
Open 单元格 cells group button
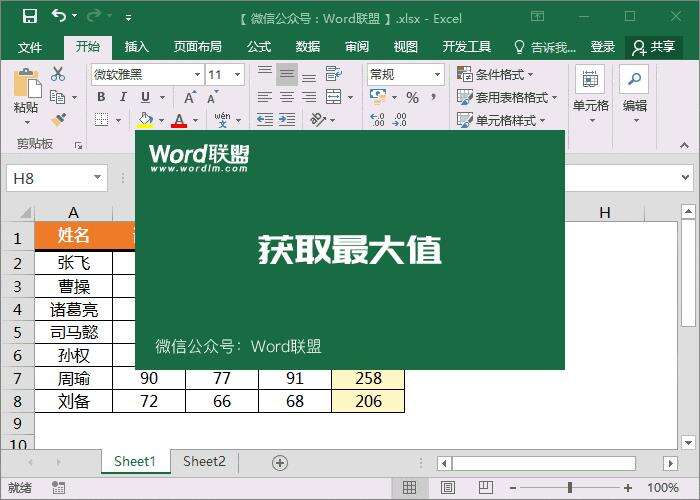(x=591, y=95)
